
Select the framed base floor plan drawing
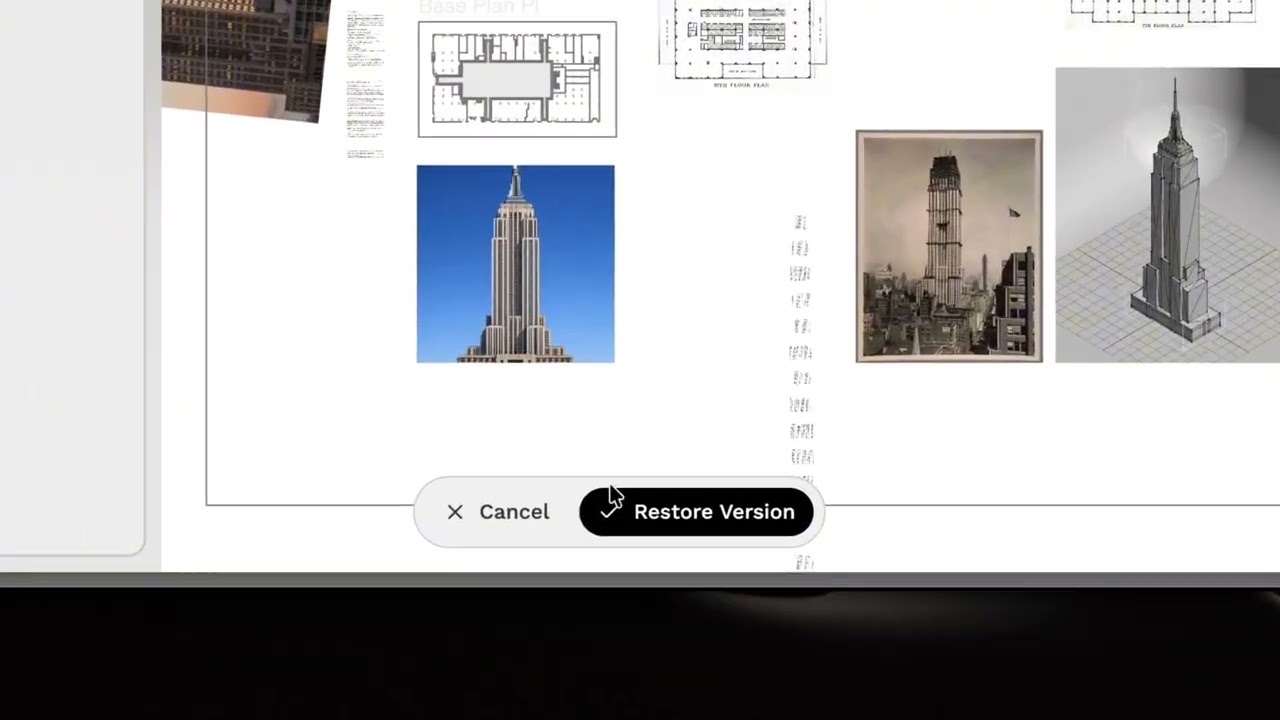click(x=517, y=79)
